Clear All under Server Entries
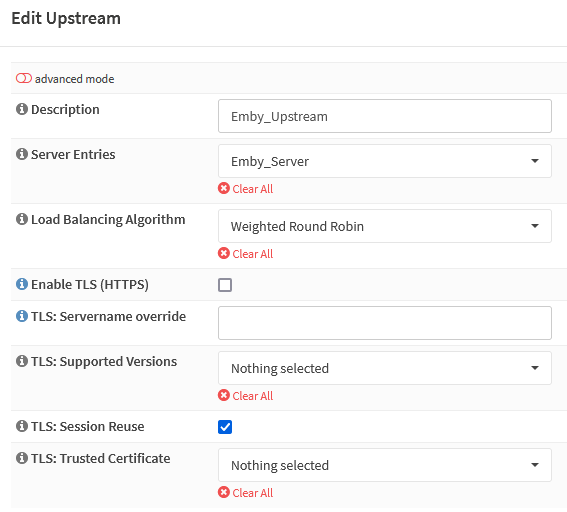 pyautogui.click(x=246, y=189)
